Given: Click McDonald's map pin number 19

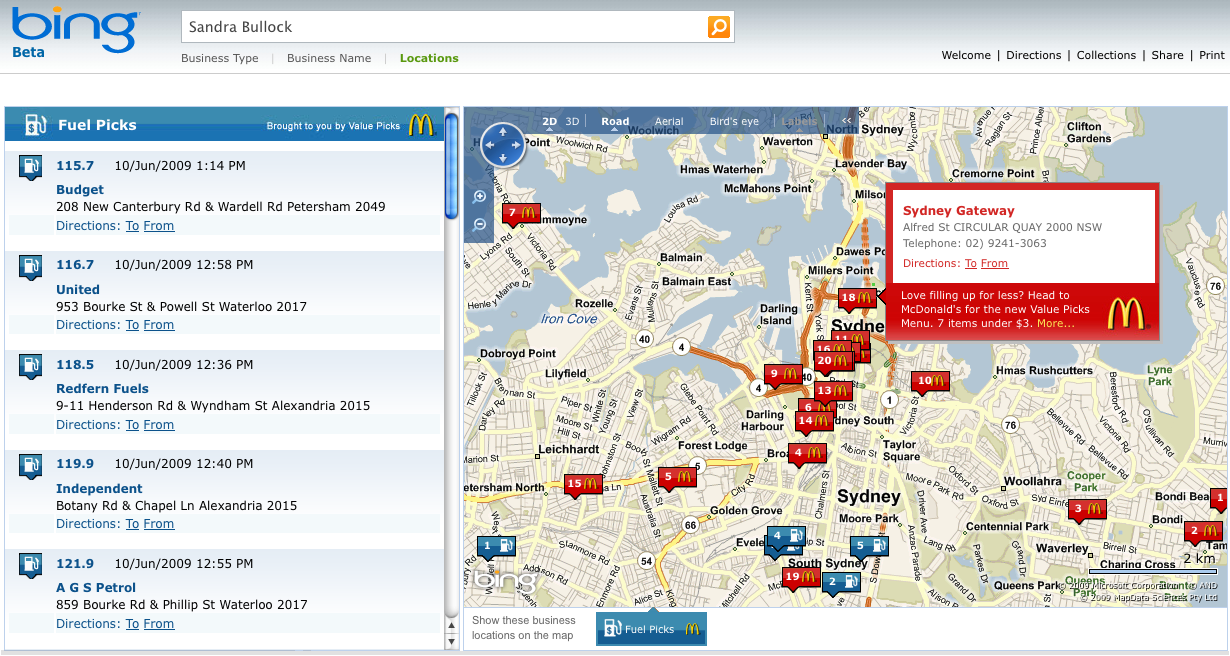Looking at the screenshot, I should point(802,577).
